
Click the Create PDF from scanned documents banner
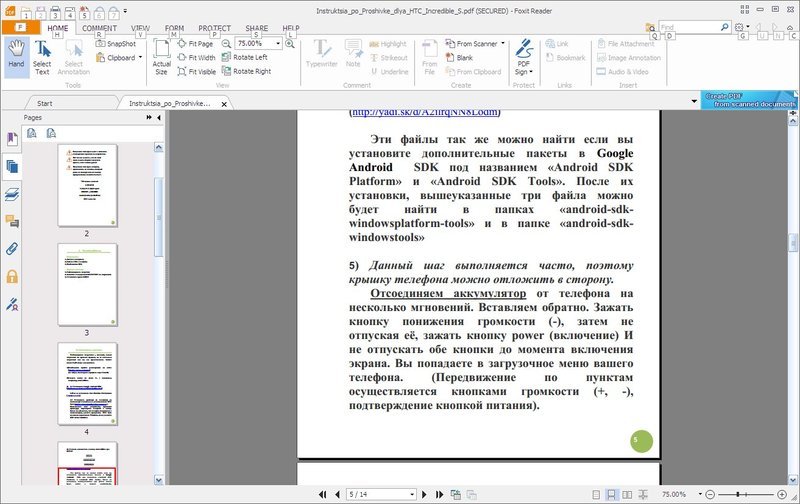(x=749, y=100)
